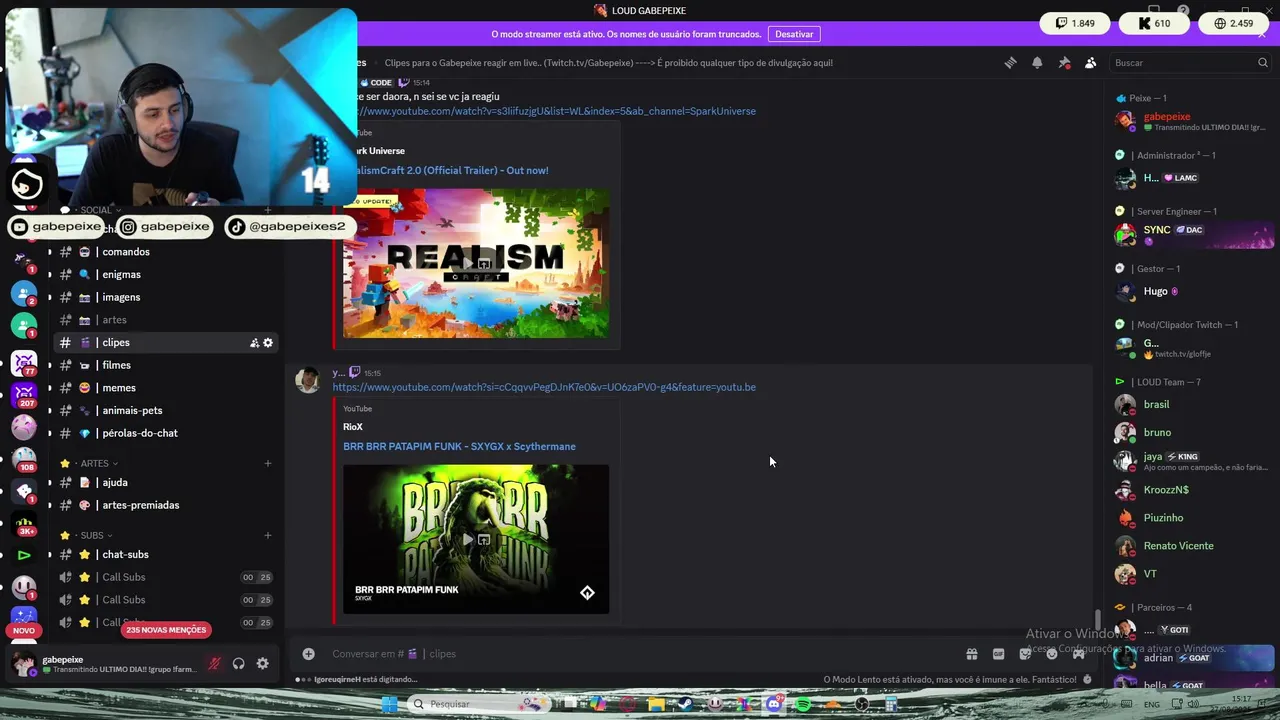Toggle microphone mute in user panel

click(x=214, y=664)
